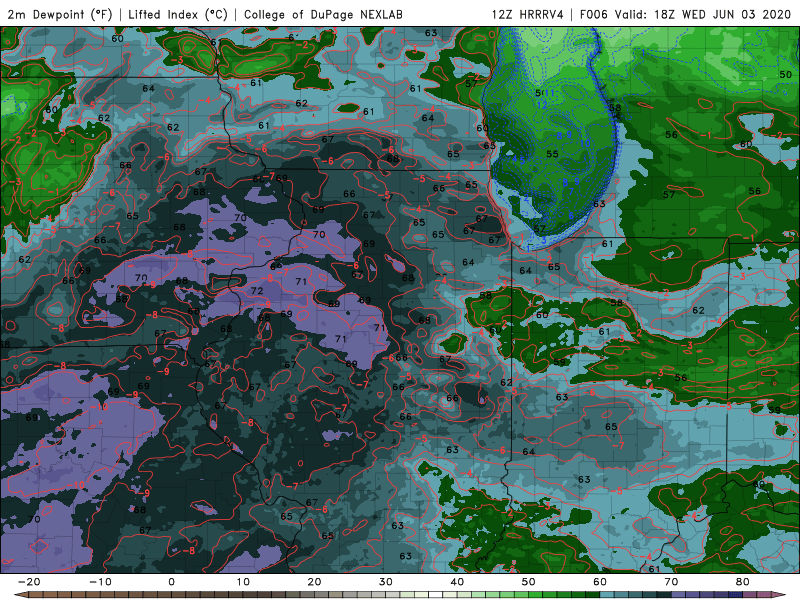Click the '80' label under the color bar
Image resolution: width=800 pixels, height=600 pixels.
coord(743,582)
